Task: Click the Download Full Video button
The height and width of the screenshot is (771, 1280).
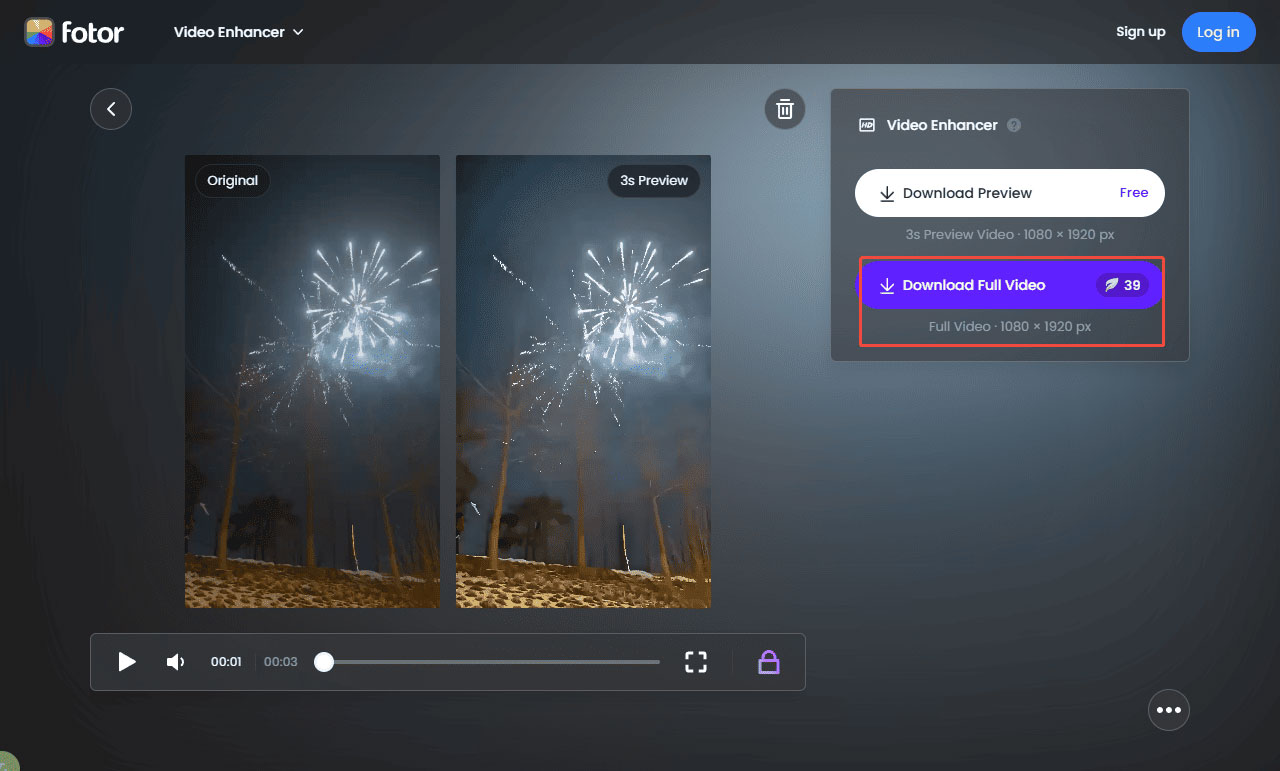Action: click(x=1010, y=285)
